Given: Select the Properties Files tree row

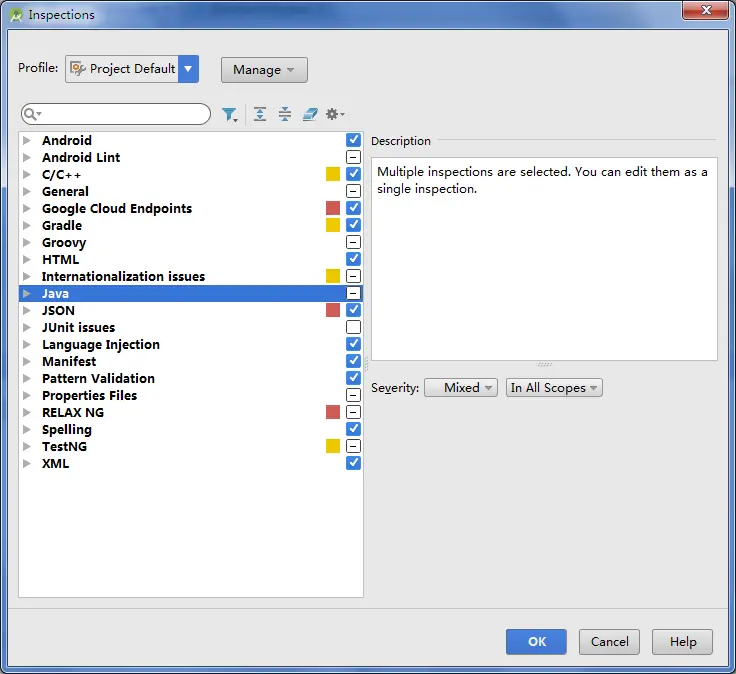Looking at the screenshot, I should pyautogui.click(x=191, y=395).
